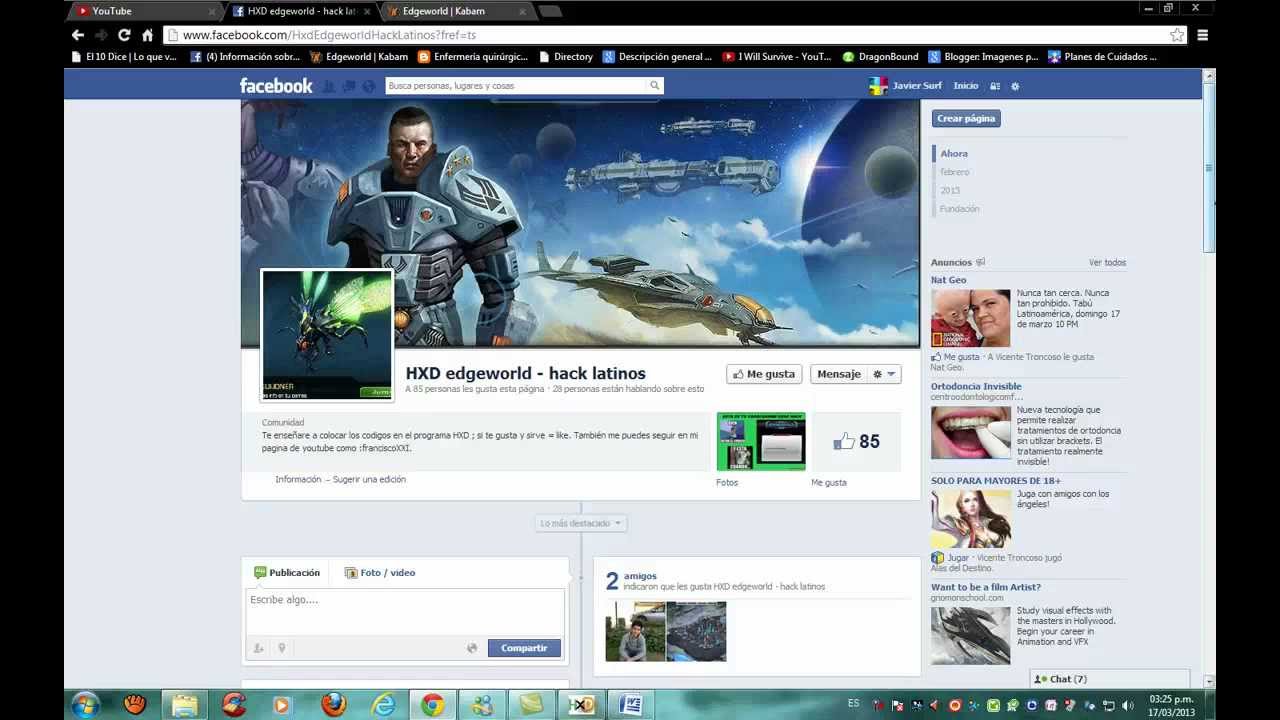Go back with the browser back arrow
Viewport: 1280px width, 720px height.
(78, 35)
